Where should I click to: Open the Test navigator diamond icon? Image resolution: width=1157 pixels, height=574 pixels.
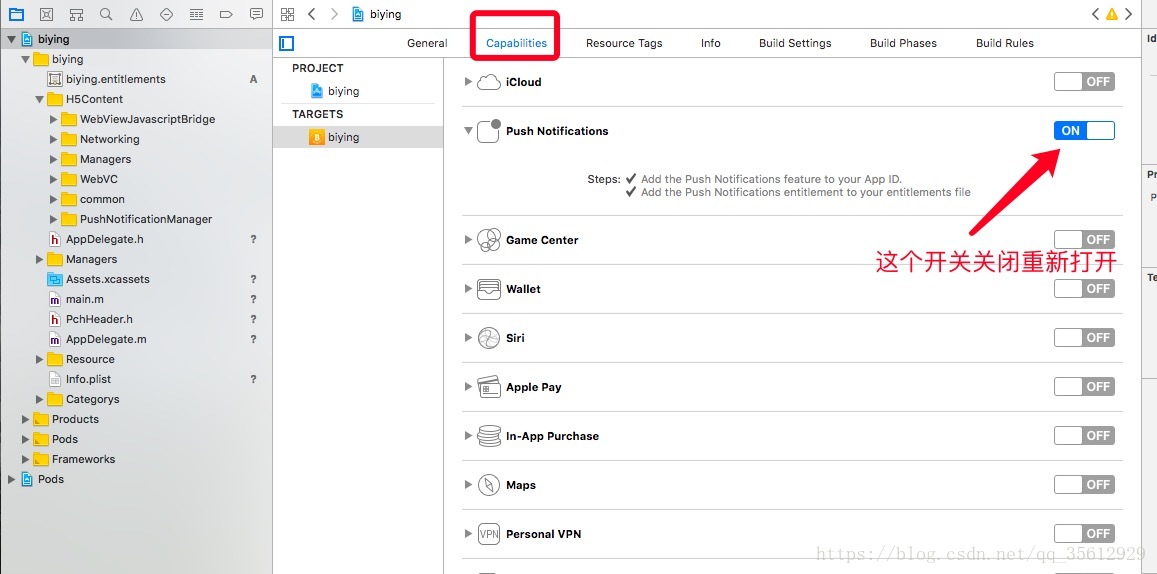click(166, 14)
